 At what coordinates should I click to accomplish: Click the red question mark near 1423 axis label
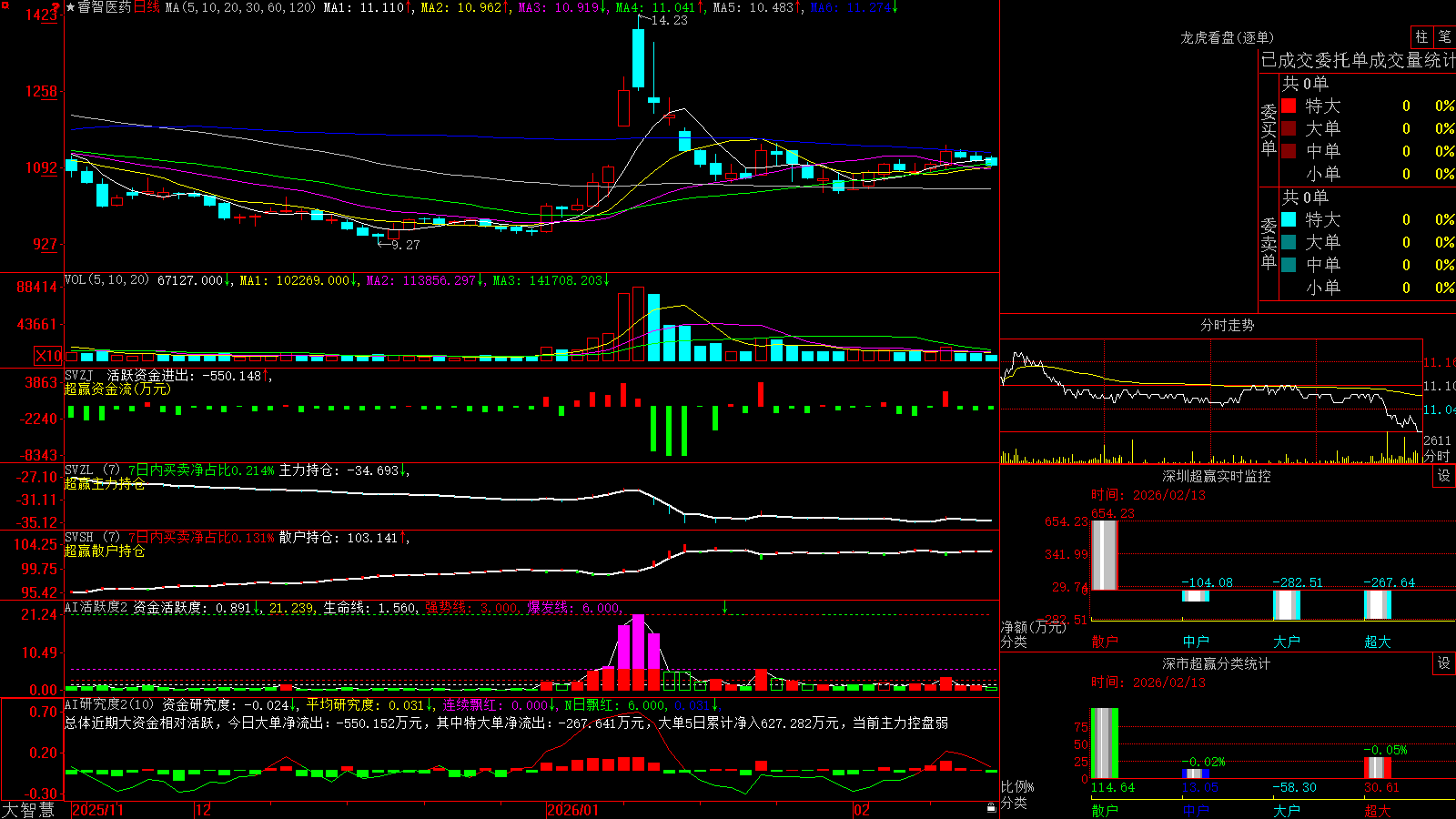click(56, 9)
